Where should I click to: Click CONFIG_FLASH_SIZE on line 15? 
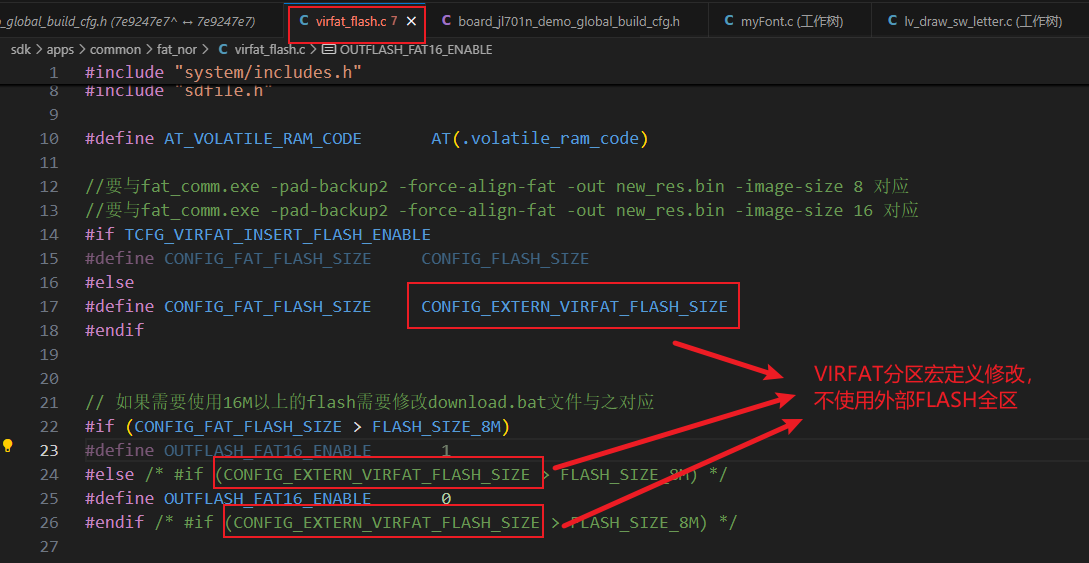505,259
